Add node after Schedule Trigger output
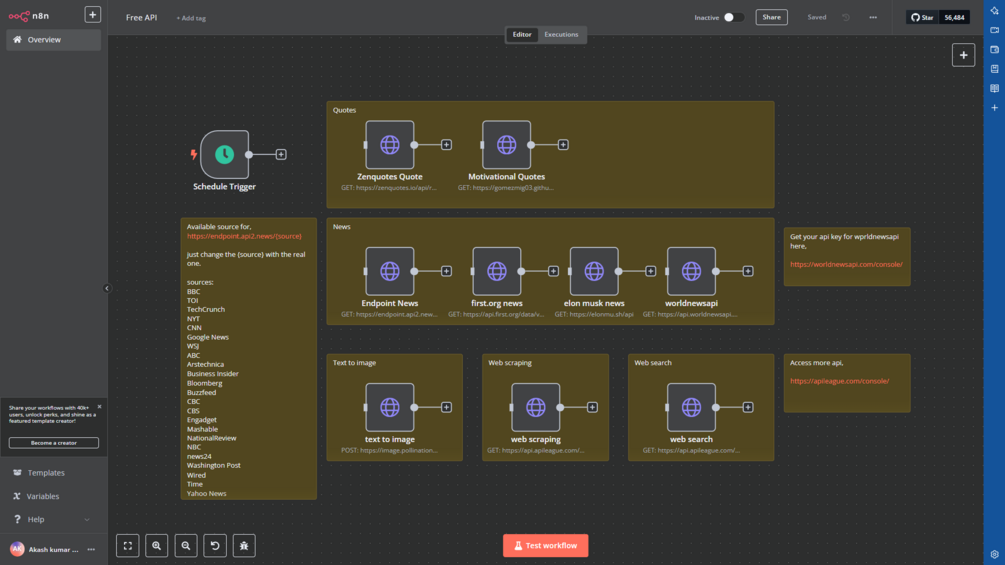The image size is (1005, 565). [x=281, y=154]
